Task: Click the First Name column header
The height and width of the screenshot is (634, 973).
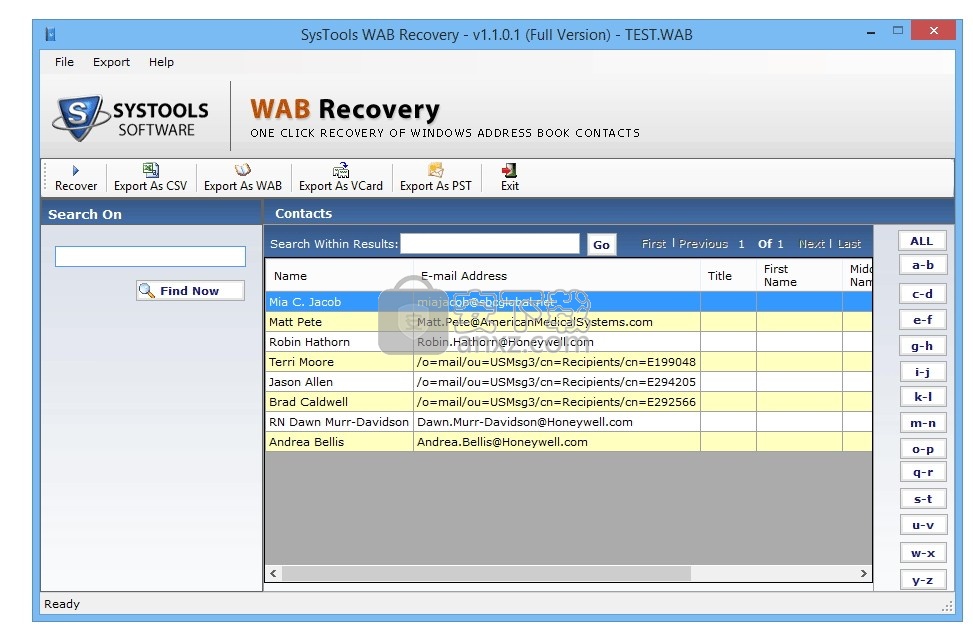Action: 799,275
